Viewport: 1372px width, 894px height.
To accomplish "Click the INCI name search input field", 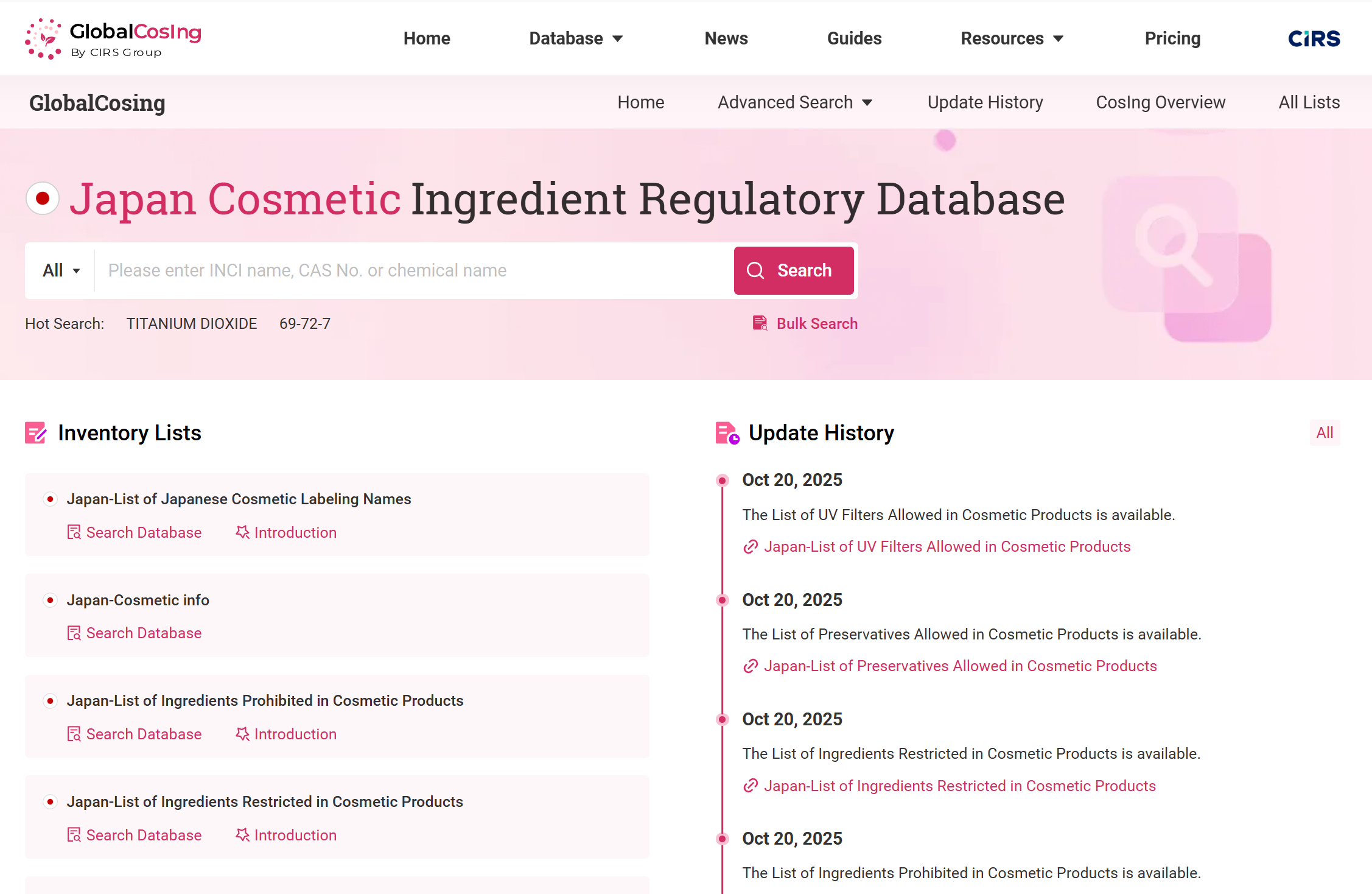I will 414,270.
